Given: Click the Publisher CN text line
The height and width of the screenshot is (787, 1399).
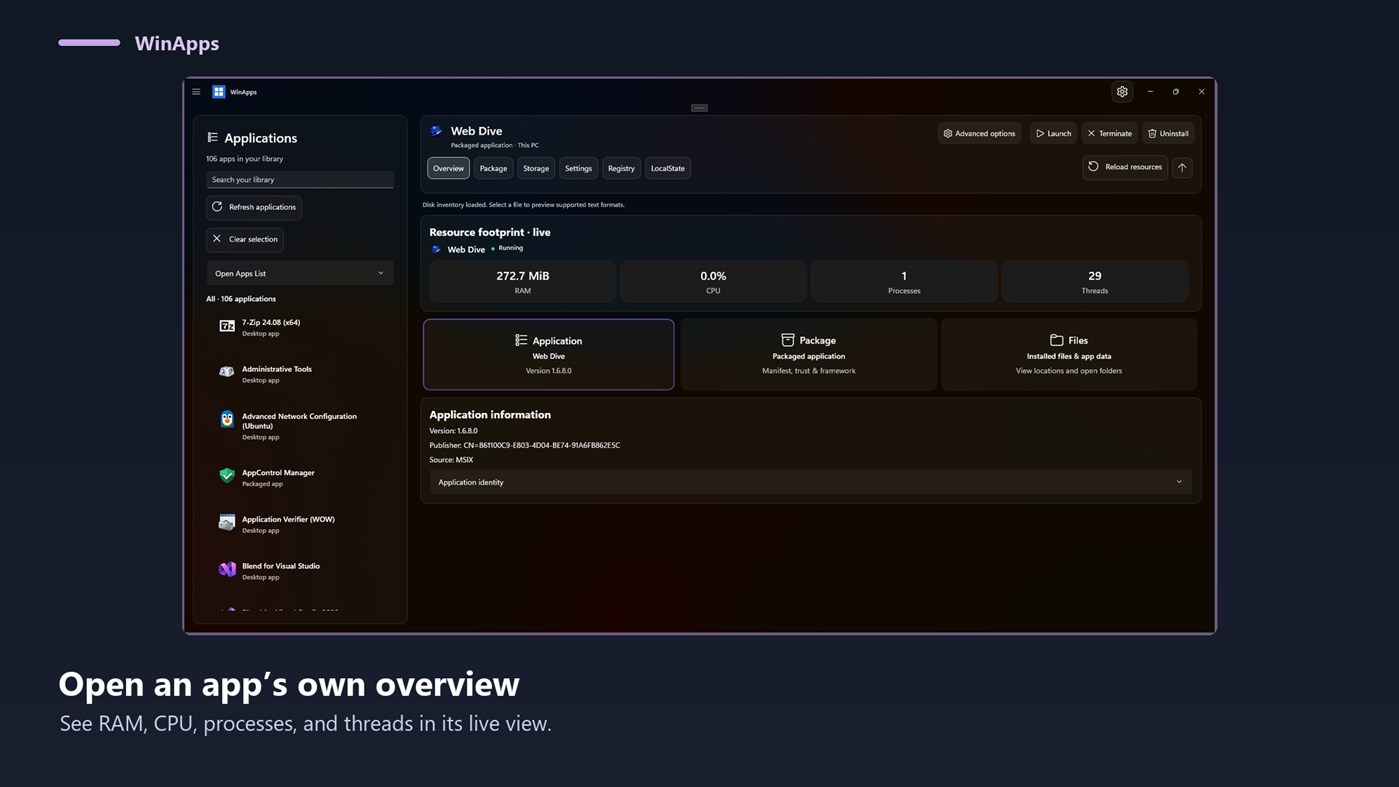Looking at the screenshot, I should [525, 445].
